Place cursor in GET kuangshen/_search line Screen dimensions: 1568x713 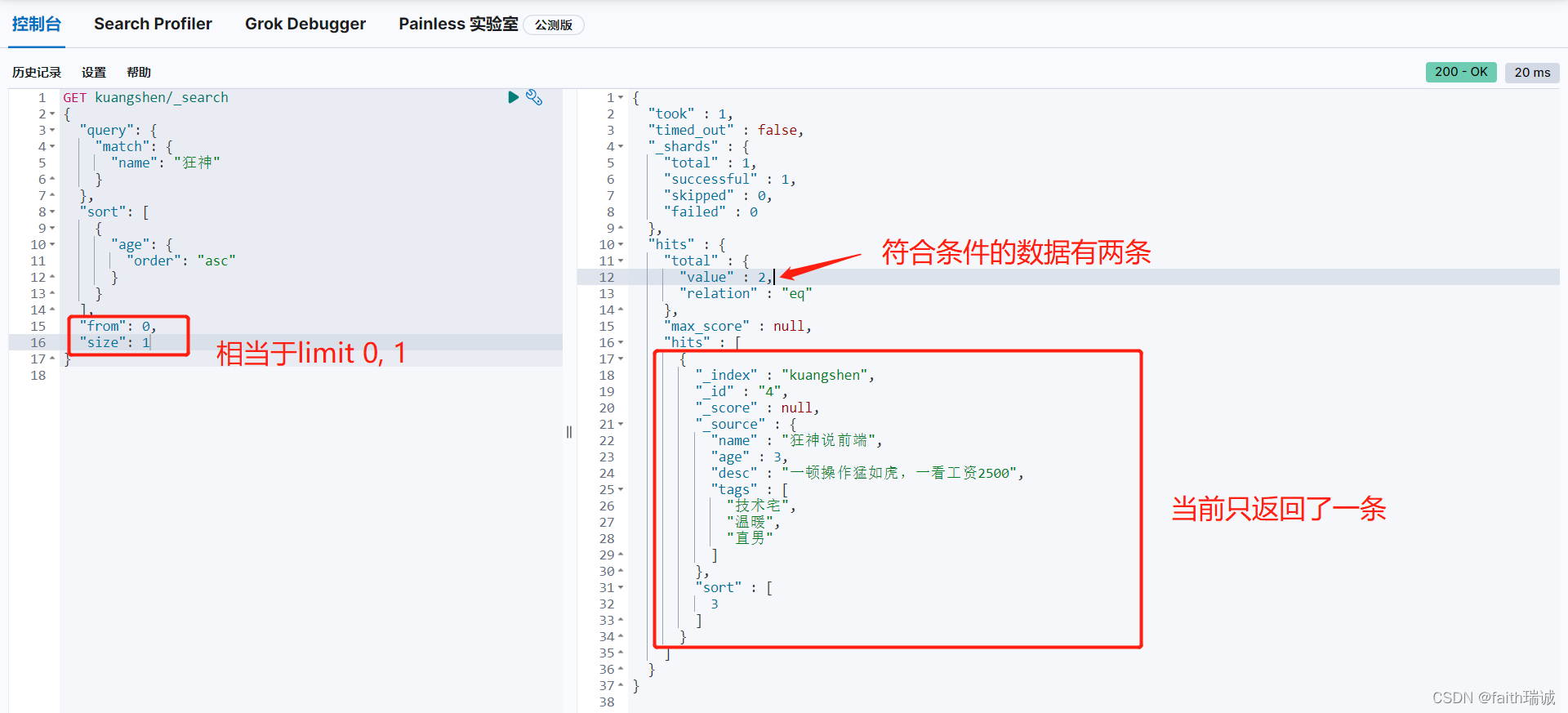[145, 97]
